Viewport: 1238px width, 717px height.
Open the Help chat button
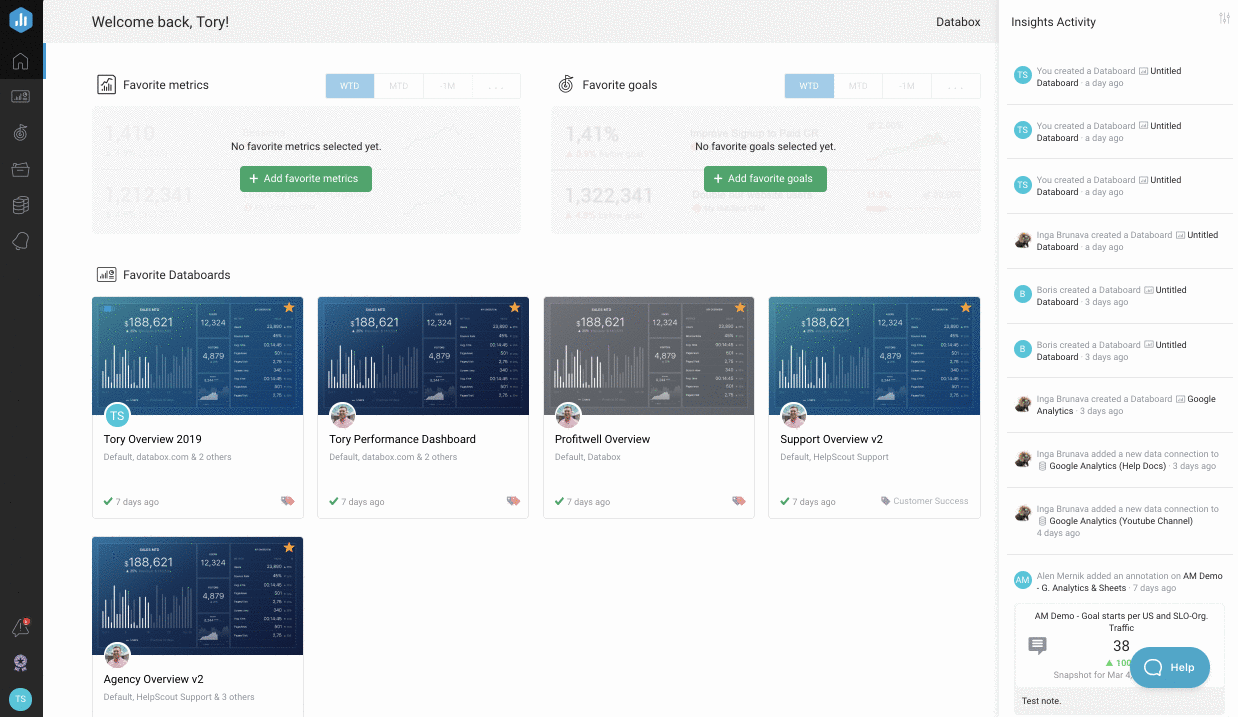[x=1170, y=667]
